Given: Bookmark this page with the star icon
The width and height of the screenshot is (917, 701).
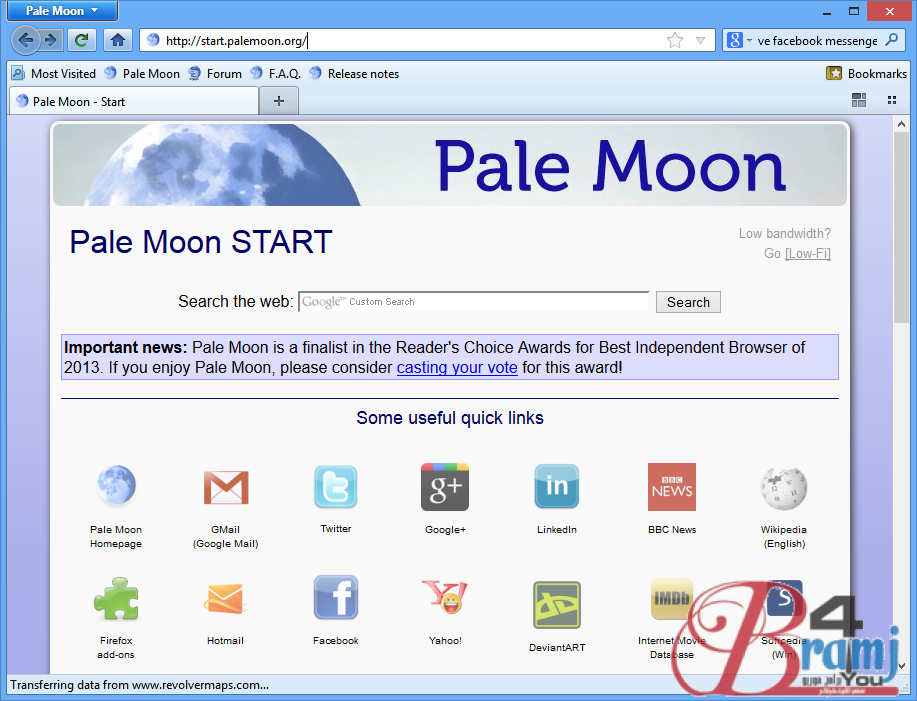Looking at the screenshot, I should 675,41.
